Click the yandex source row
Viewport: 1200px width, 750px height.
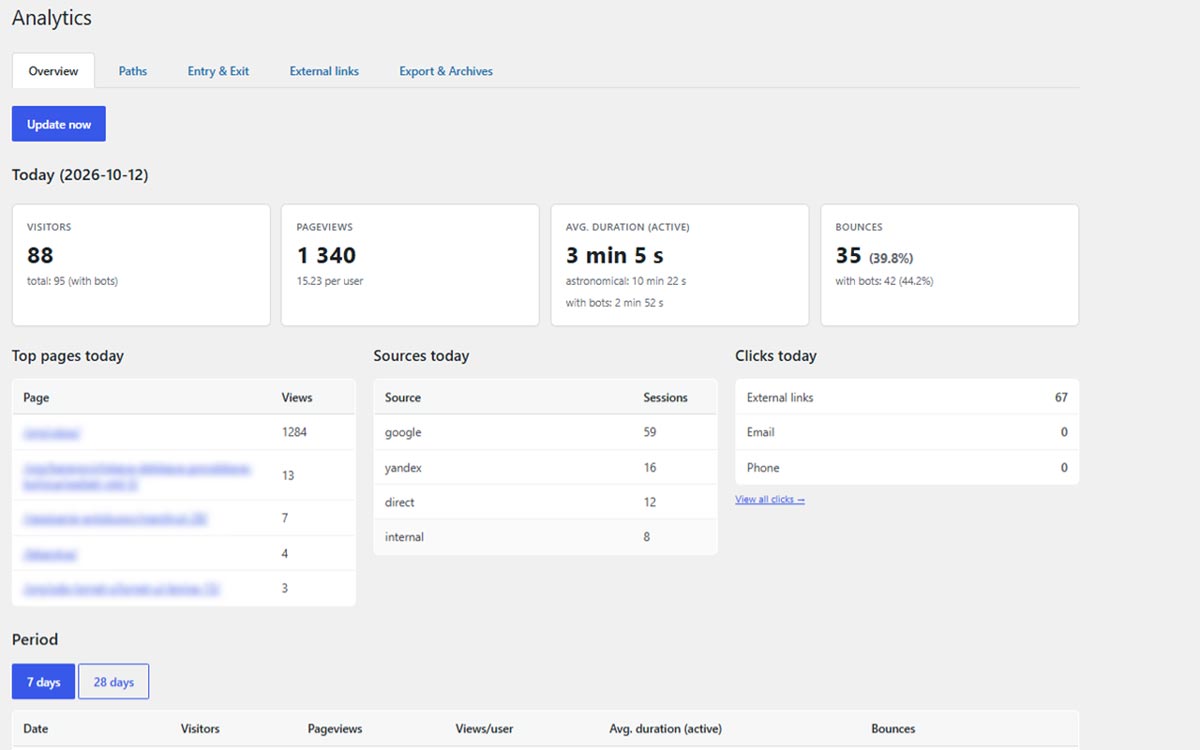coord(545,467)
